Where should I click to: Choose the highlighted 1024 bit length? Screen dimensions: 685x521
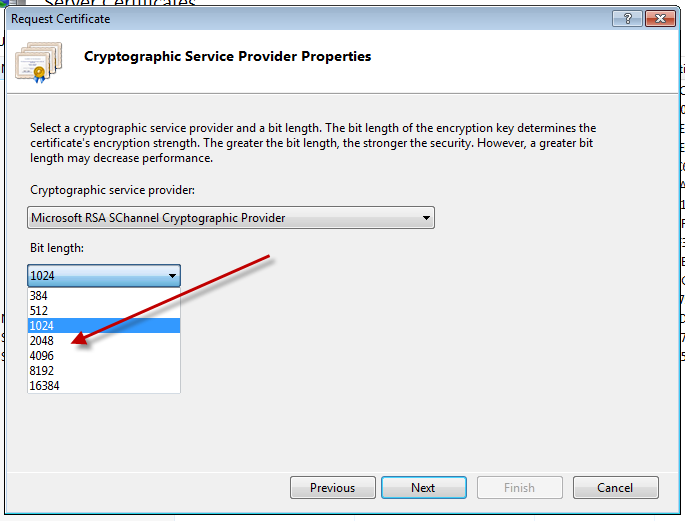pos(42,326)
